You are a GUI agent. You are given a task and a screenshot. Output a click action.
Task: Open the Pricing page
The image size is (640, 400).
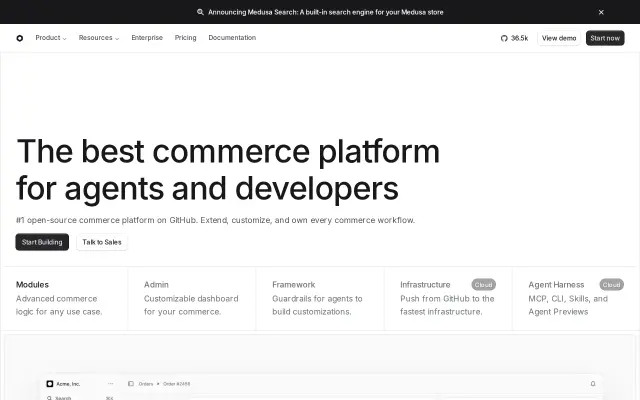(x=185, y=38)
